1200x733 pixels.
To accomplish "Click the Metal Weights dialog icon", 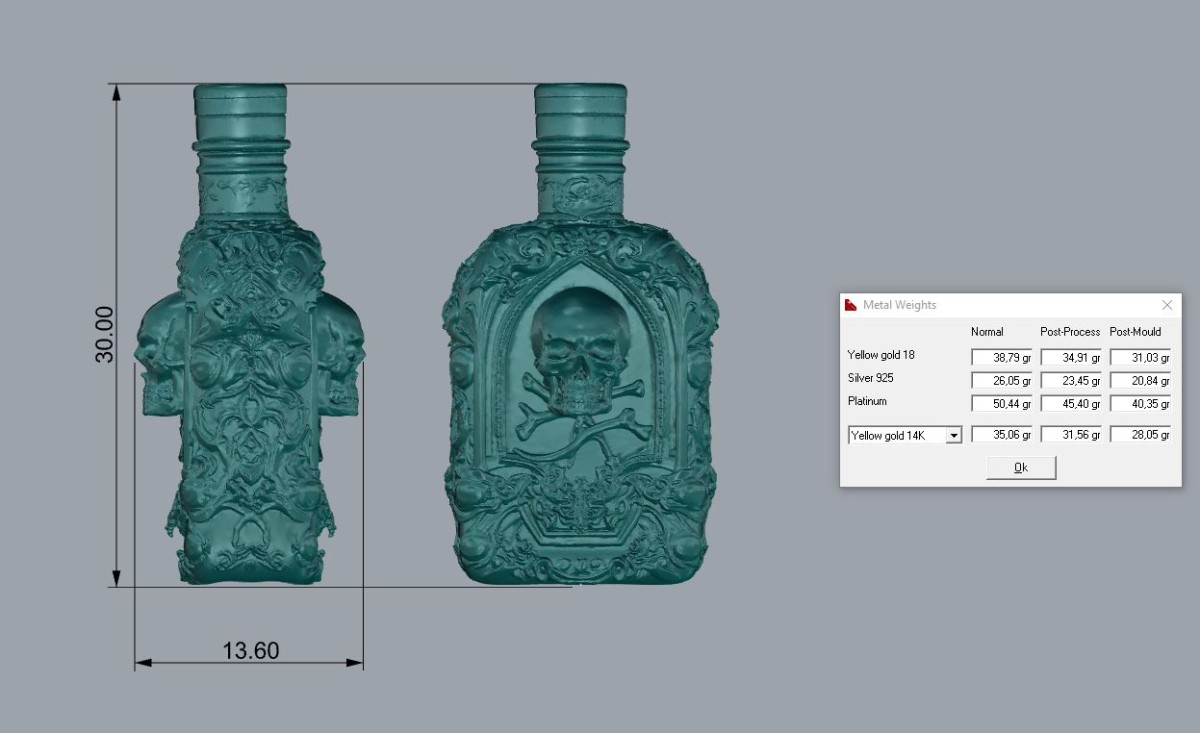I will 851,305.
